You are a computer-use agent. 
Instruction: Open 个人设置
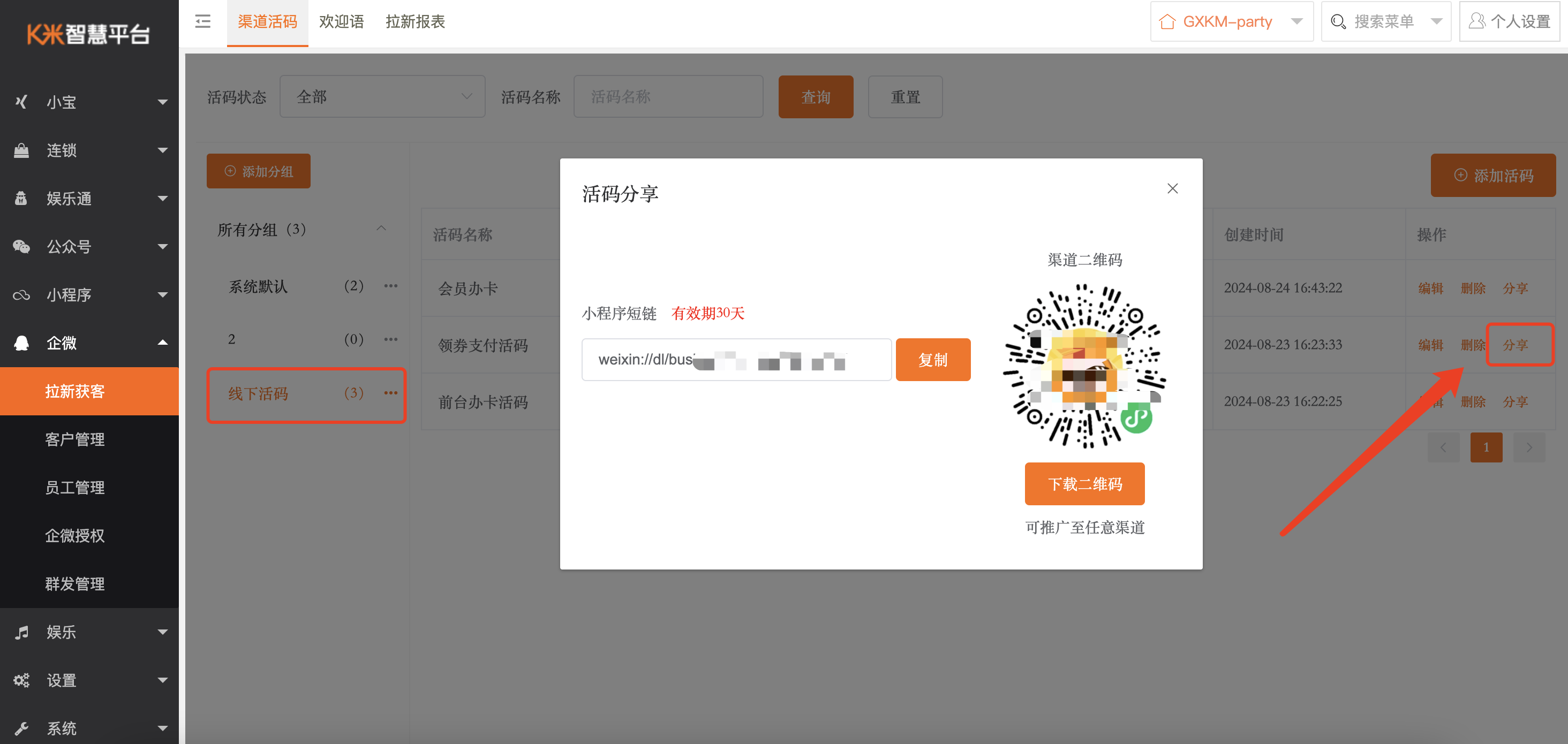coord(1510,21)
